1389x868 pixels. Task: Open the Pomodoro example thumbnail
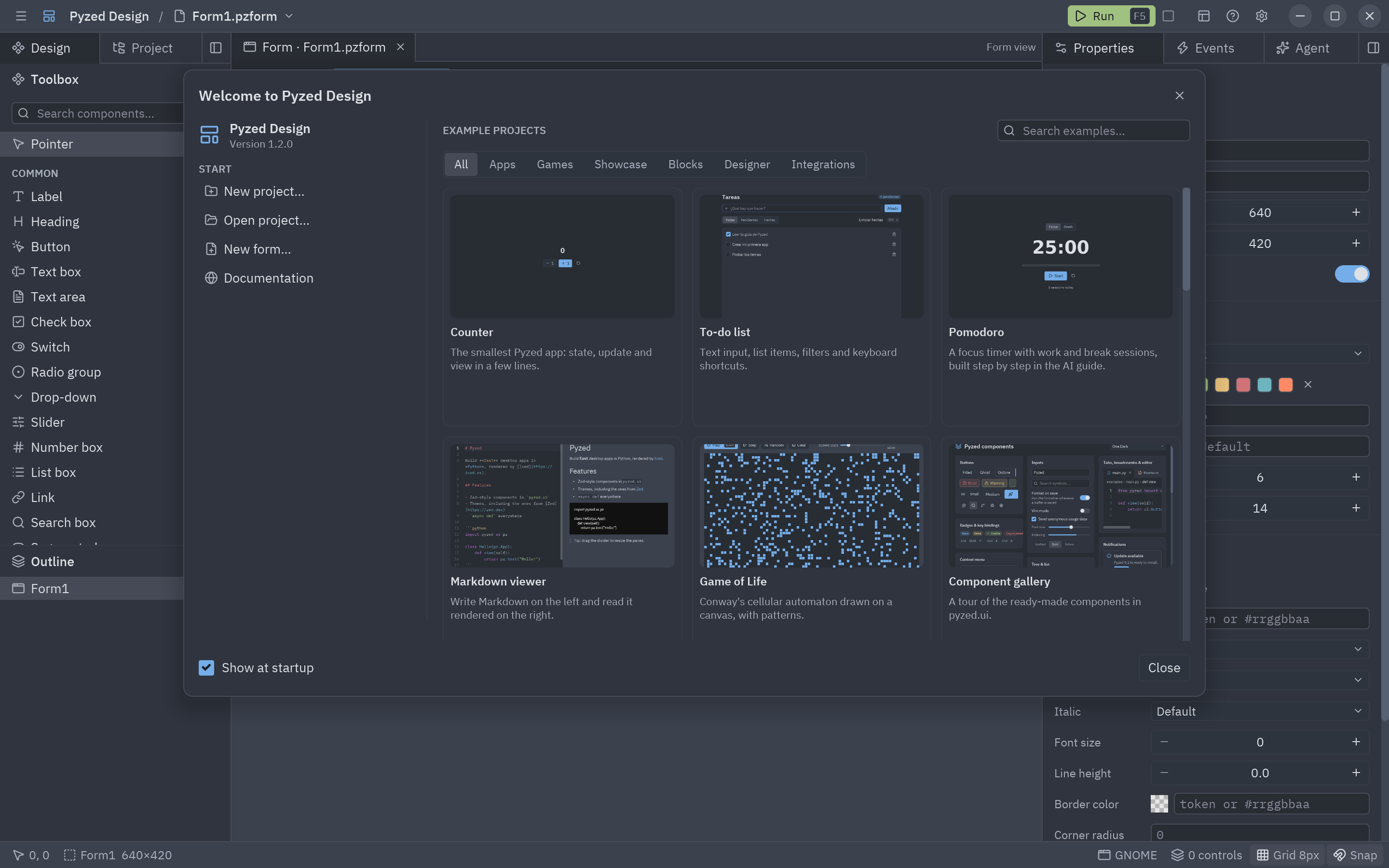[x=1060, y=256]
